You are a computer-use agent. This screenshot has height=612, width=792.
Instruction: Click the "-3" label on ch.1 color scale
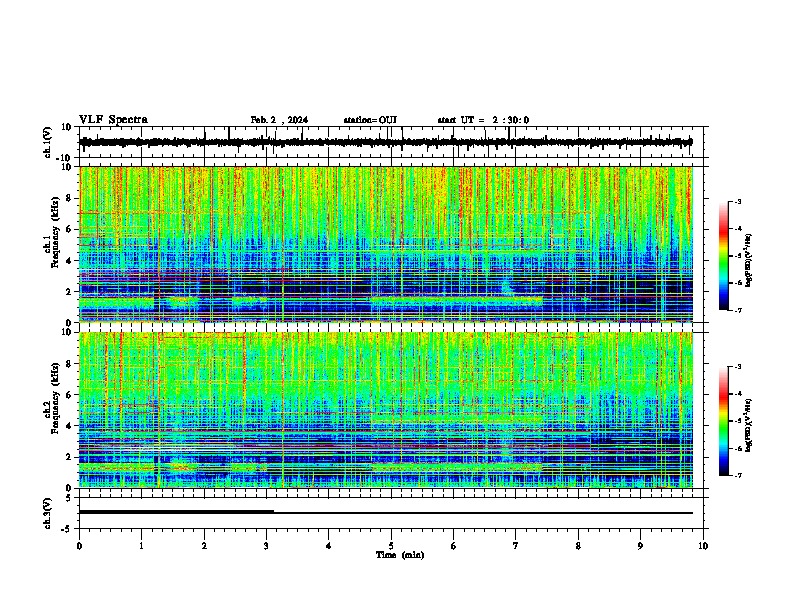coord(737,201)
